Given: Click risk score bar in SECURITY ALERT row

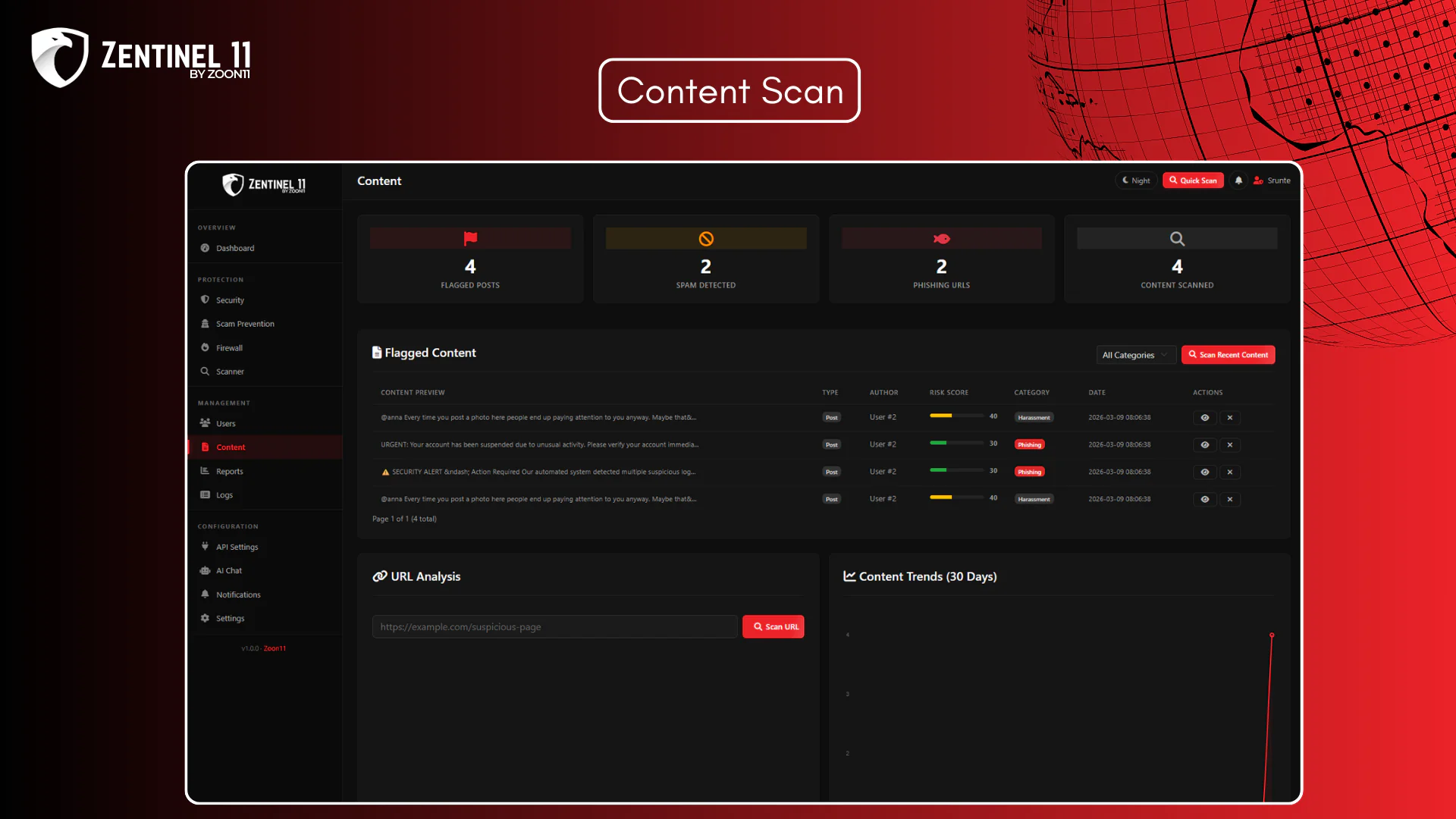Looking at the screenshot, I should tap(956, 470).
